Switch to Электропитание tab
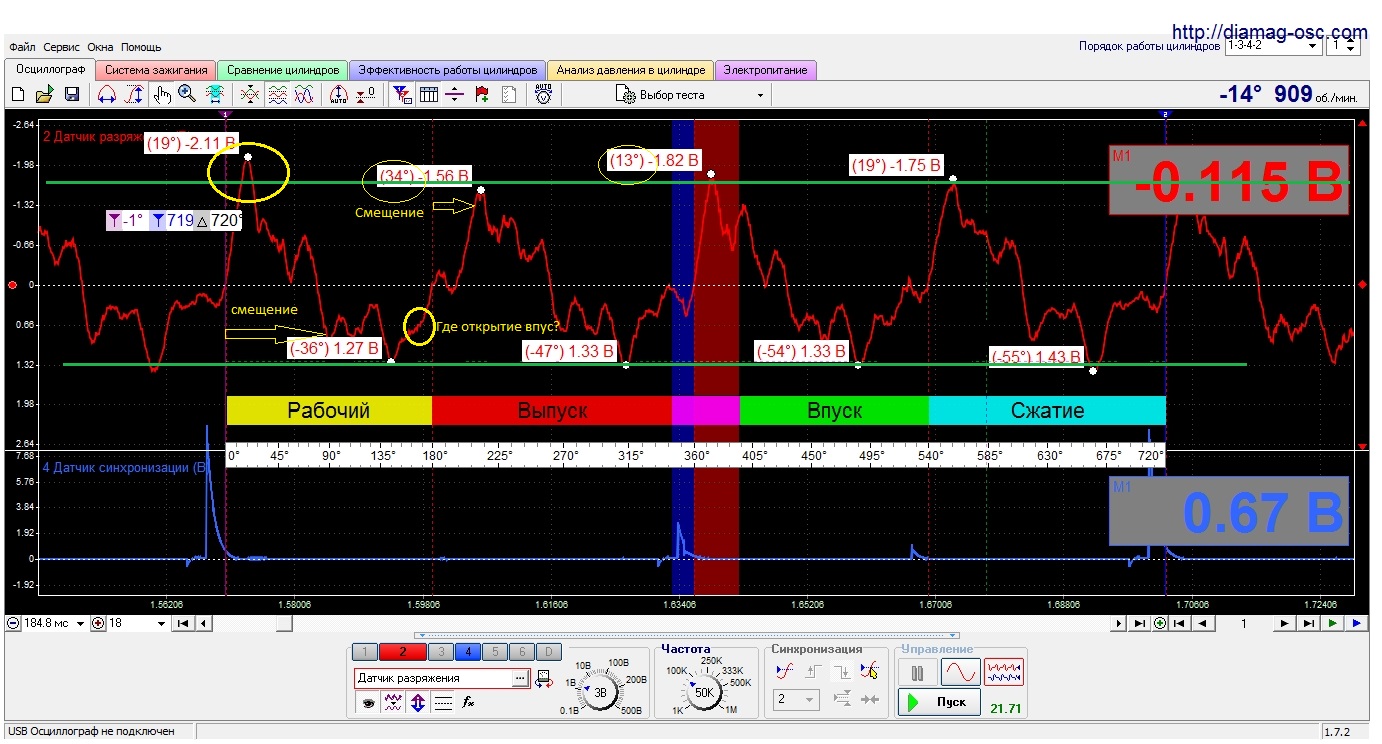Viewport: 1382px width, 744px height. (x=766, y=70)
